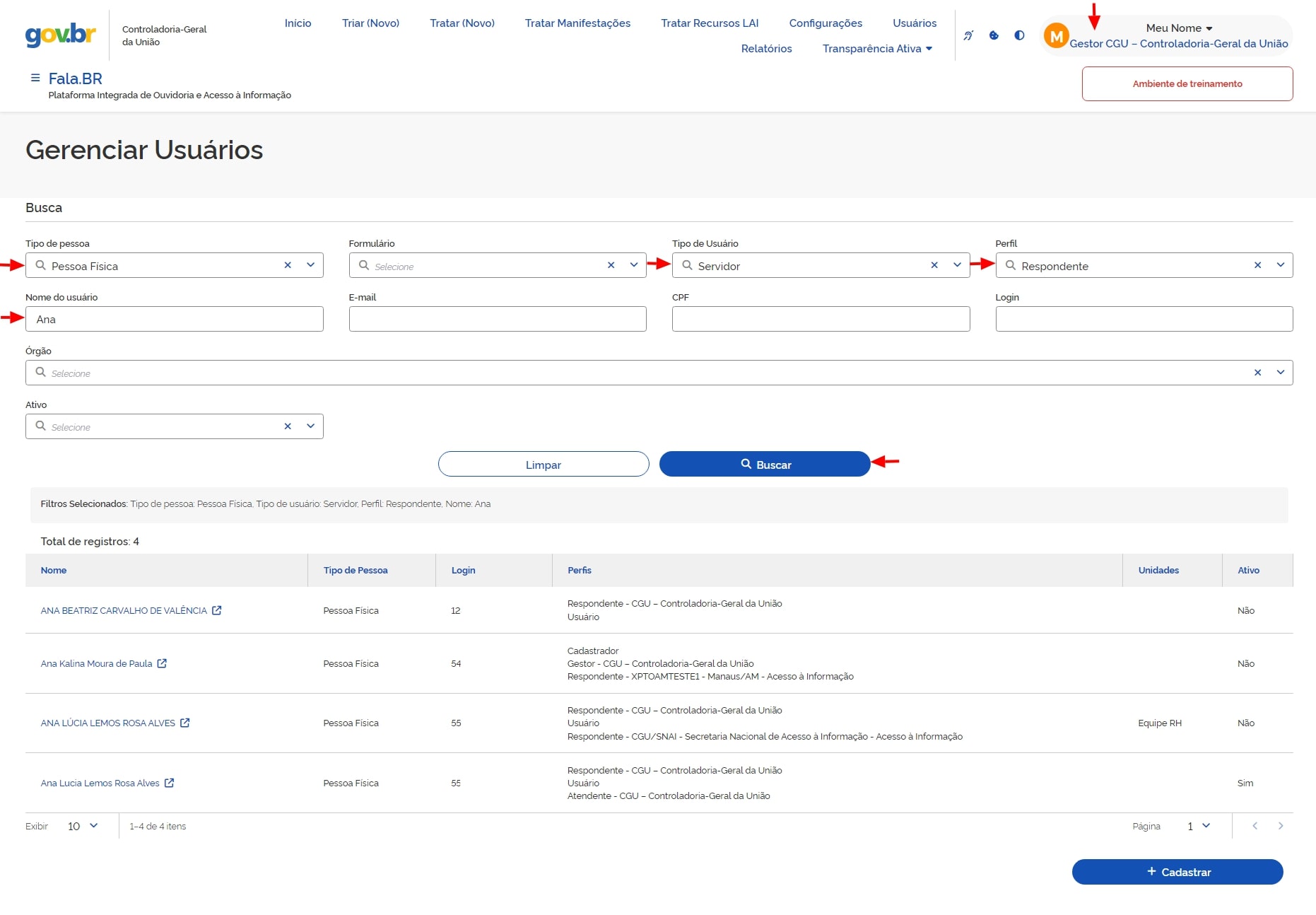Go to Início
1316x915 pixels.
point(298,23)
